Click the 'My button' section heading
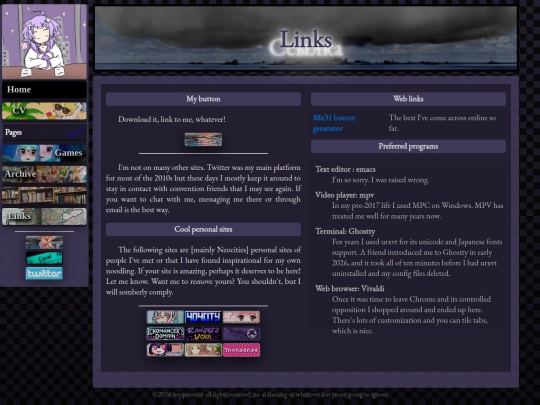 pos(203,99)
